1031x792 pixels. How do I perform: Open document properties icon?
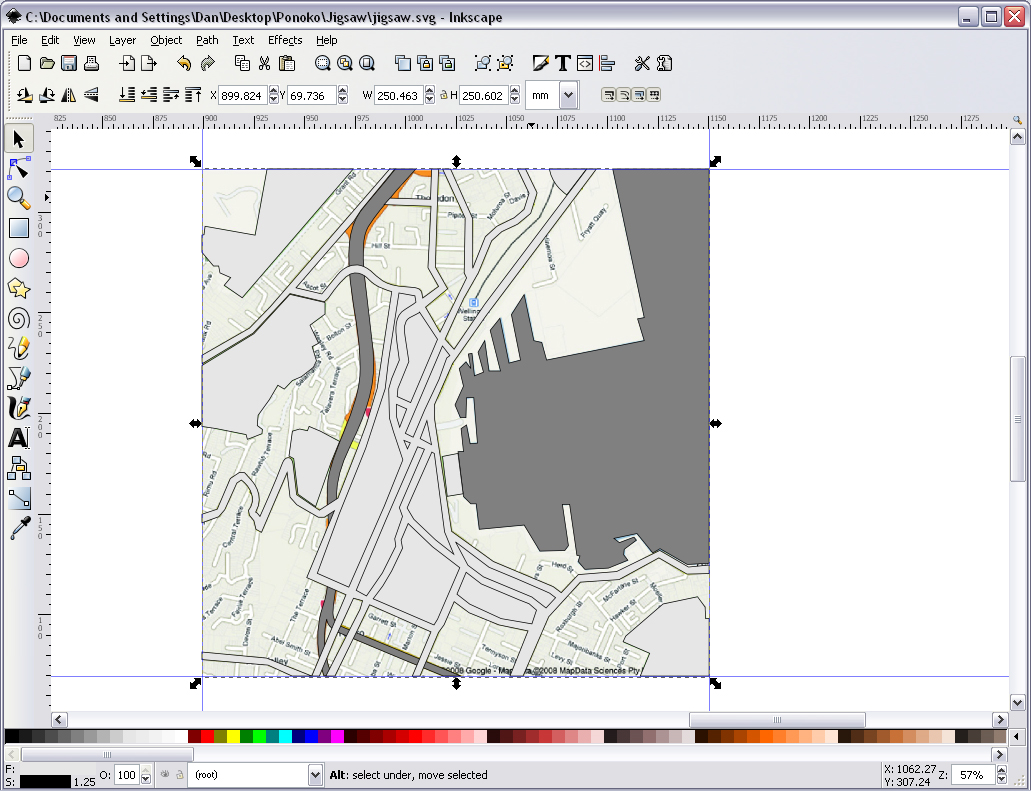664,63
